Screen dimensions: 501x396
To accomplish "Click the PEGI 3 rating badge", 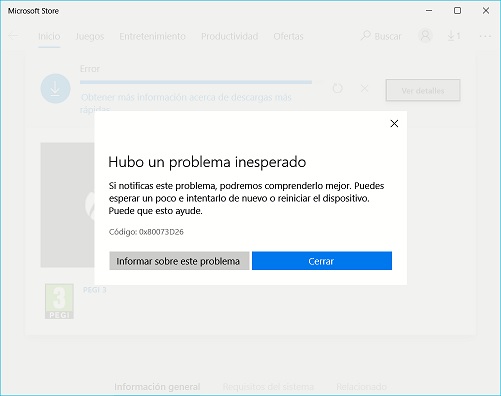I will tap(59, 301).
